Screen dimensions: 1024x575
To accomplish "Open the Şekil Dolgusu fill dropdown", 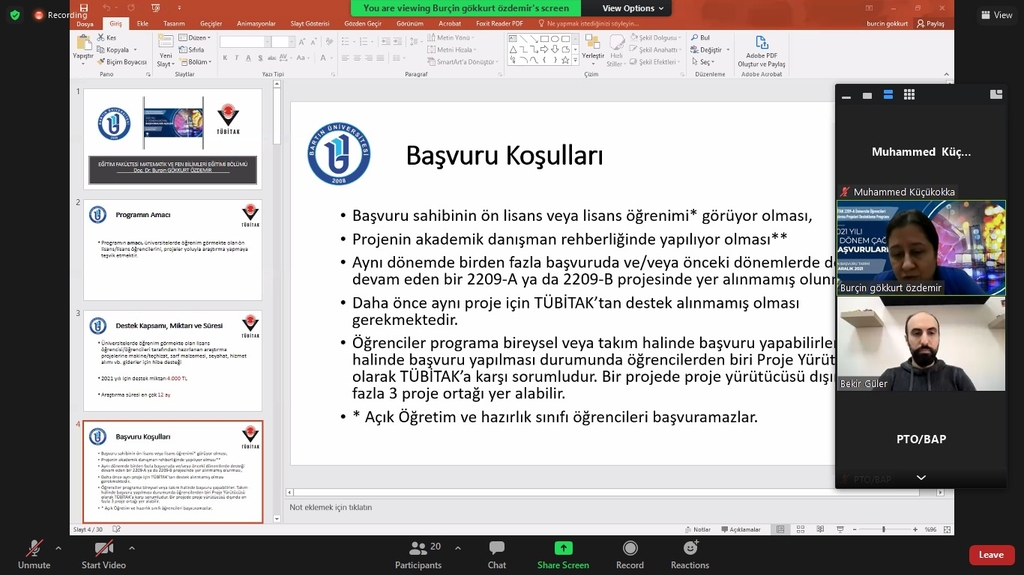I will (656, 38).
